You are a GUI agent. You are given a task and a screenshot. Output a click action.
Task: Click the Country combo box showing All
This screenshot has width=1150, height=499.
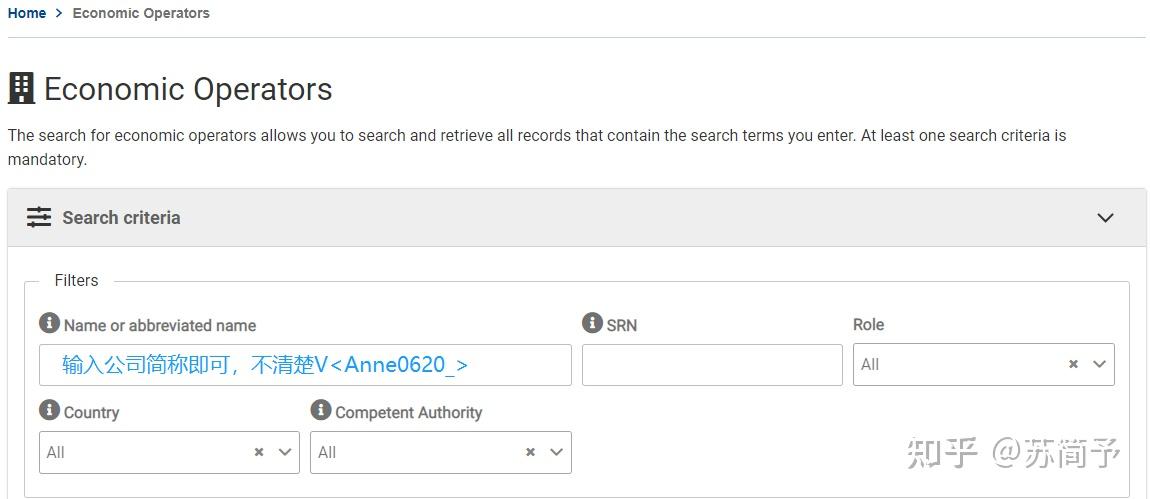tap(140, 452)
